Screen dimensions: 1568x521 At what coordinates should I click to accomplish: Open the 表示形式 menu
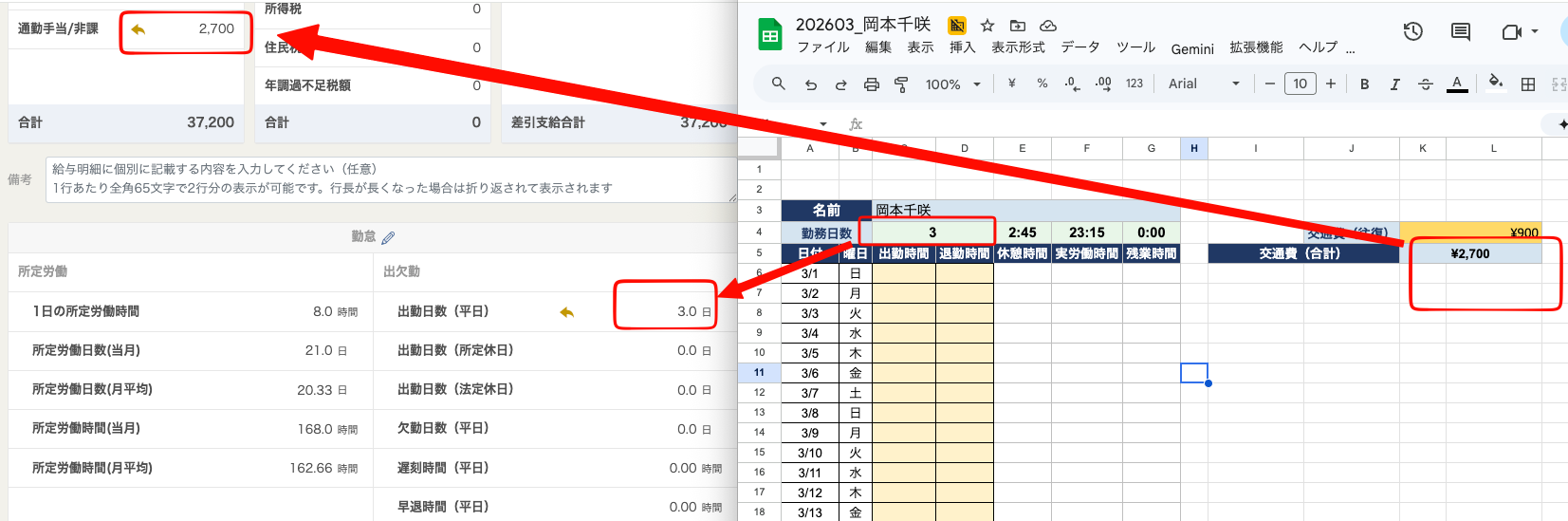(1018, 47)
